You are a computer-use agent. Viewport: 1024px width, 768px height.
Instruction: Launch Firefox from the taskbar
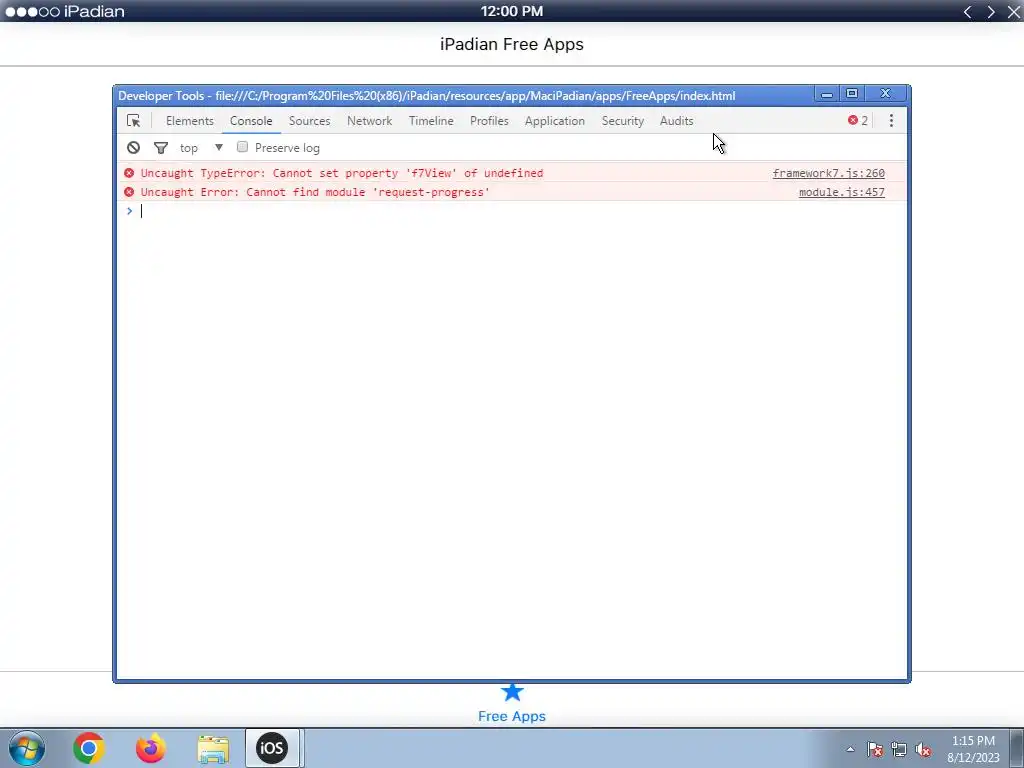pos(151,748)
